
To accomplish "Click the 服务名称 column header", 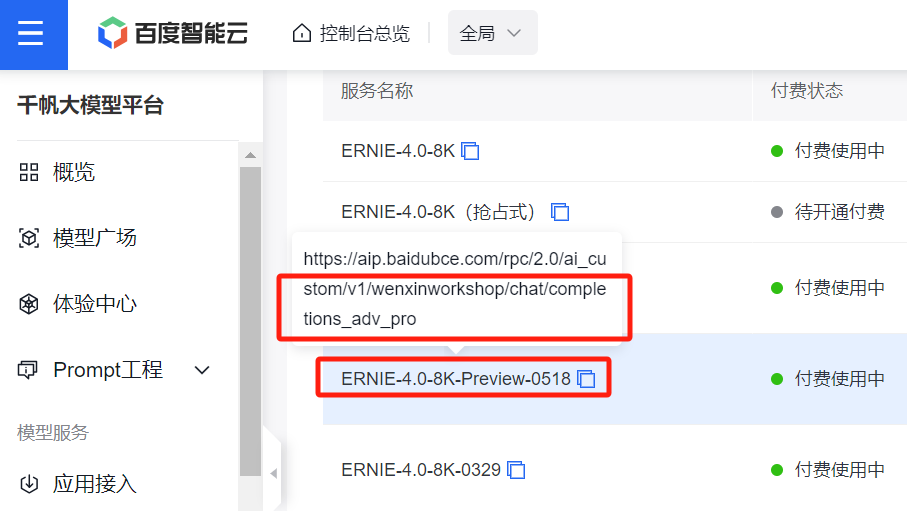I will tap(377, 91).
